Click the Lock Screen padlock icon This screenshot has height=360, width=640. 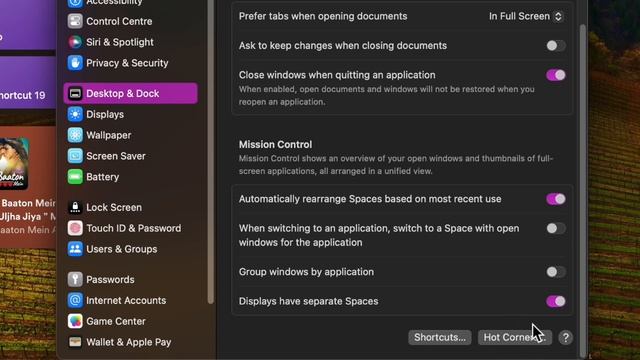pyautogui.click(x=75, y=207)
